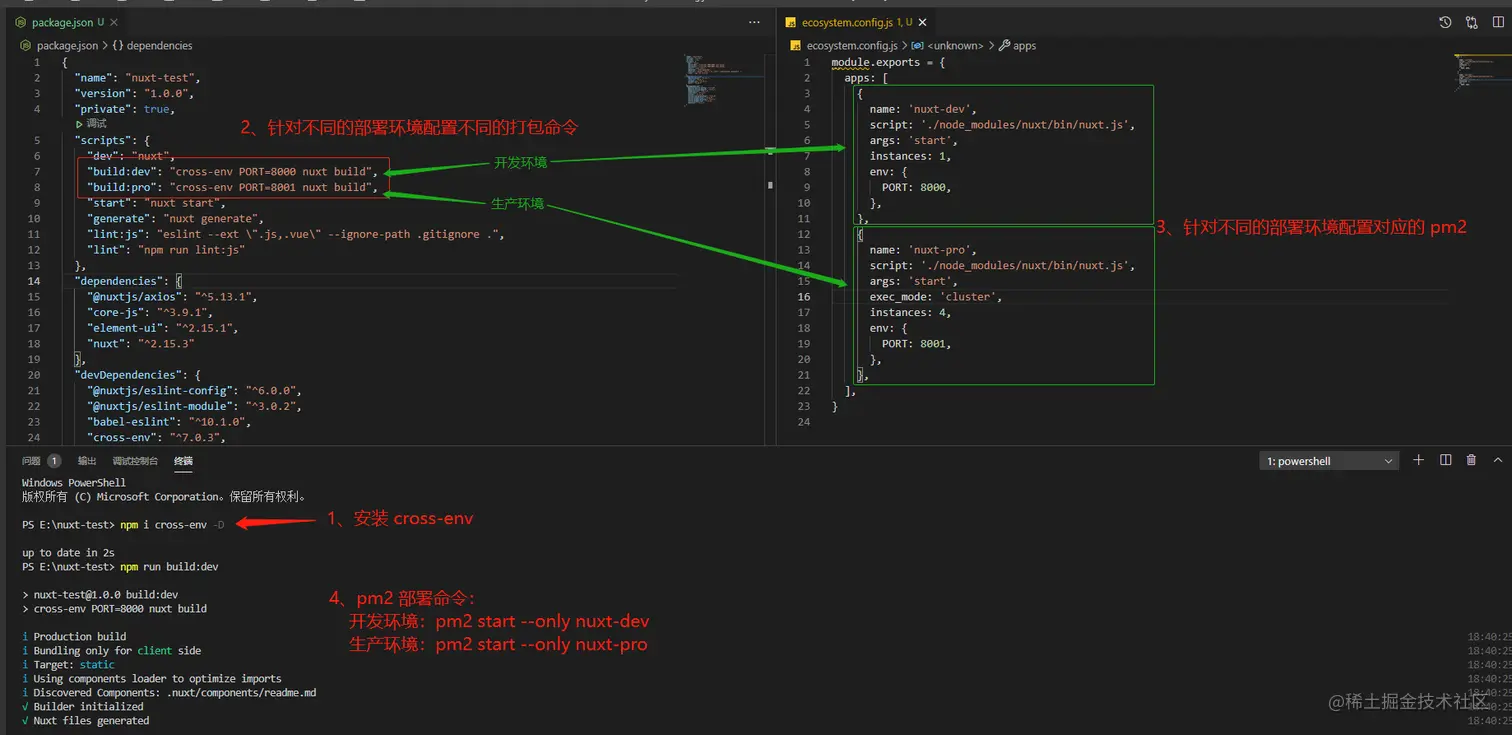Open the 问题 problems panel tab
Screen dimensions: 1512x735
click(41, 461)
